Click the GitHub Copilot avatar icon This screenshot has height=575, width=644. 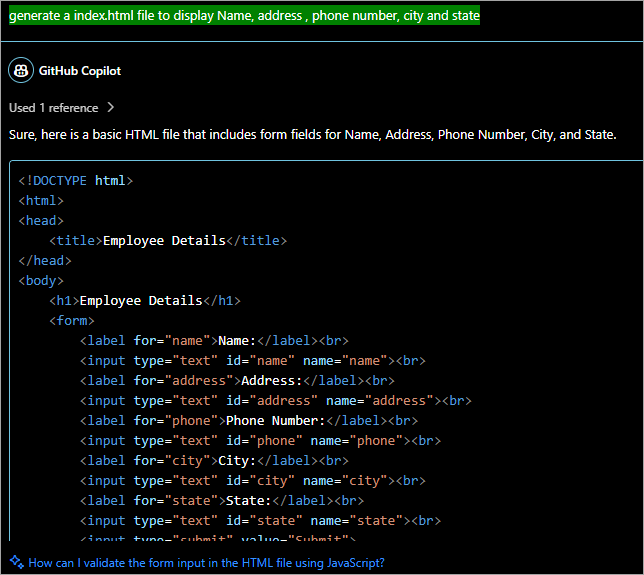[x=21, y=70]
